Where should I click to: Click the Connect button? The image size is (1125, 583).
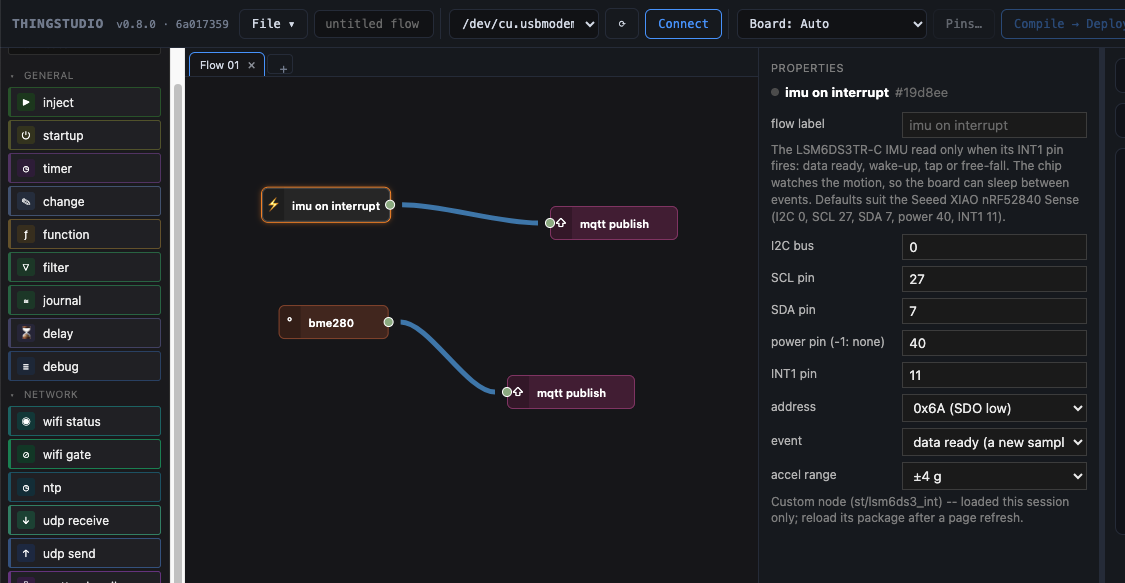[683, 24]
